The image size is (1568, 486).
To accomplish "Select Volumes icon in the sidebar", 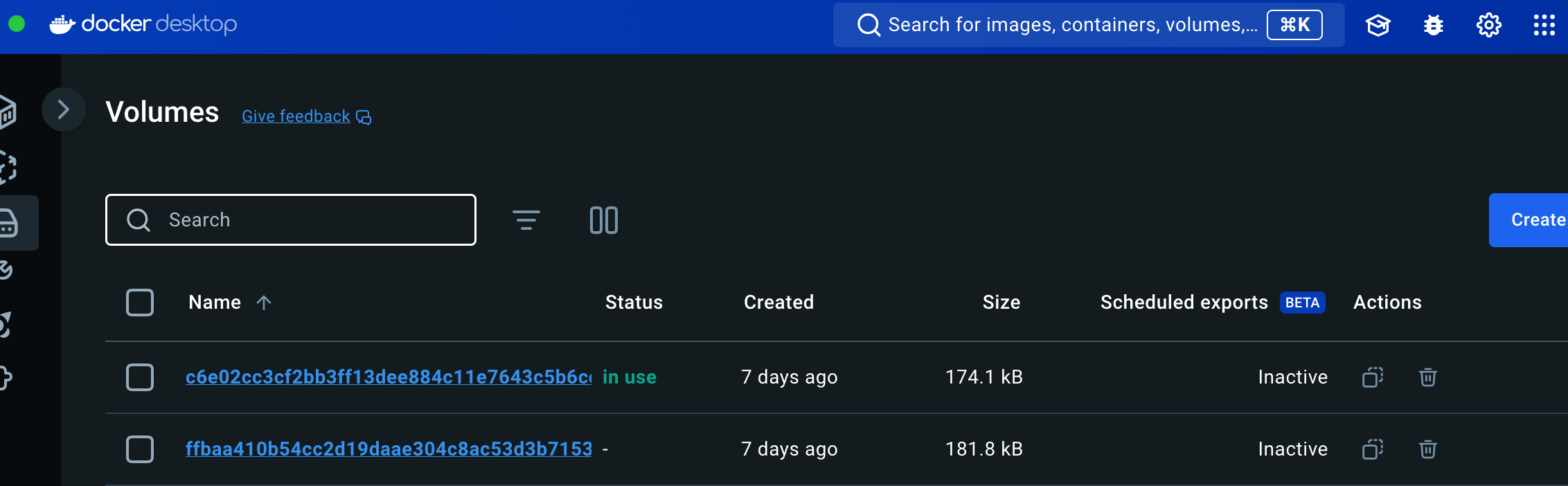I will (x=8, y=223).
